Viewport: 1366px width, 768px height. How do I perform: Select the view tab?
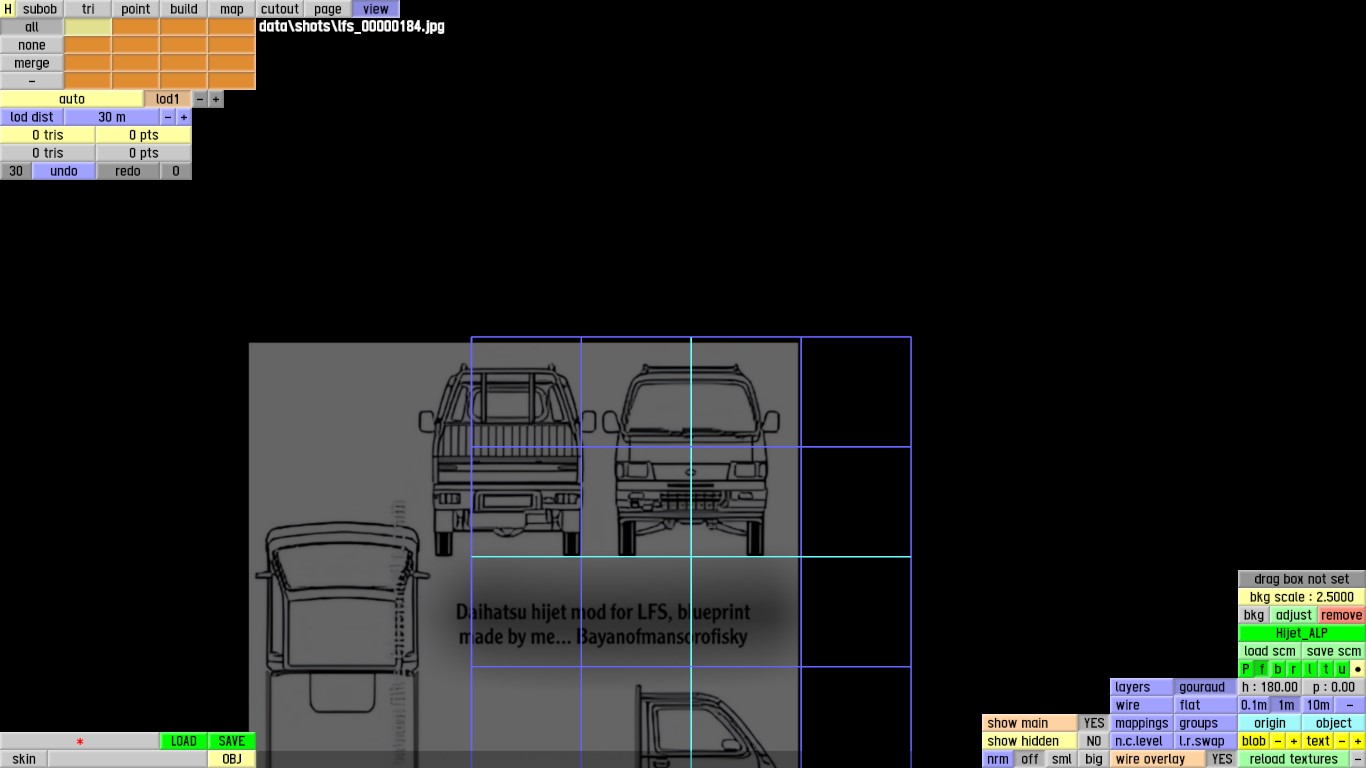pos(376,9)
